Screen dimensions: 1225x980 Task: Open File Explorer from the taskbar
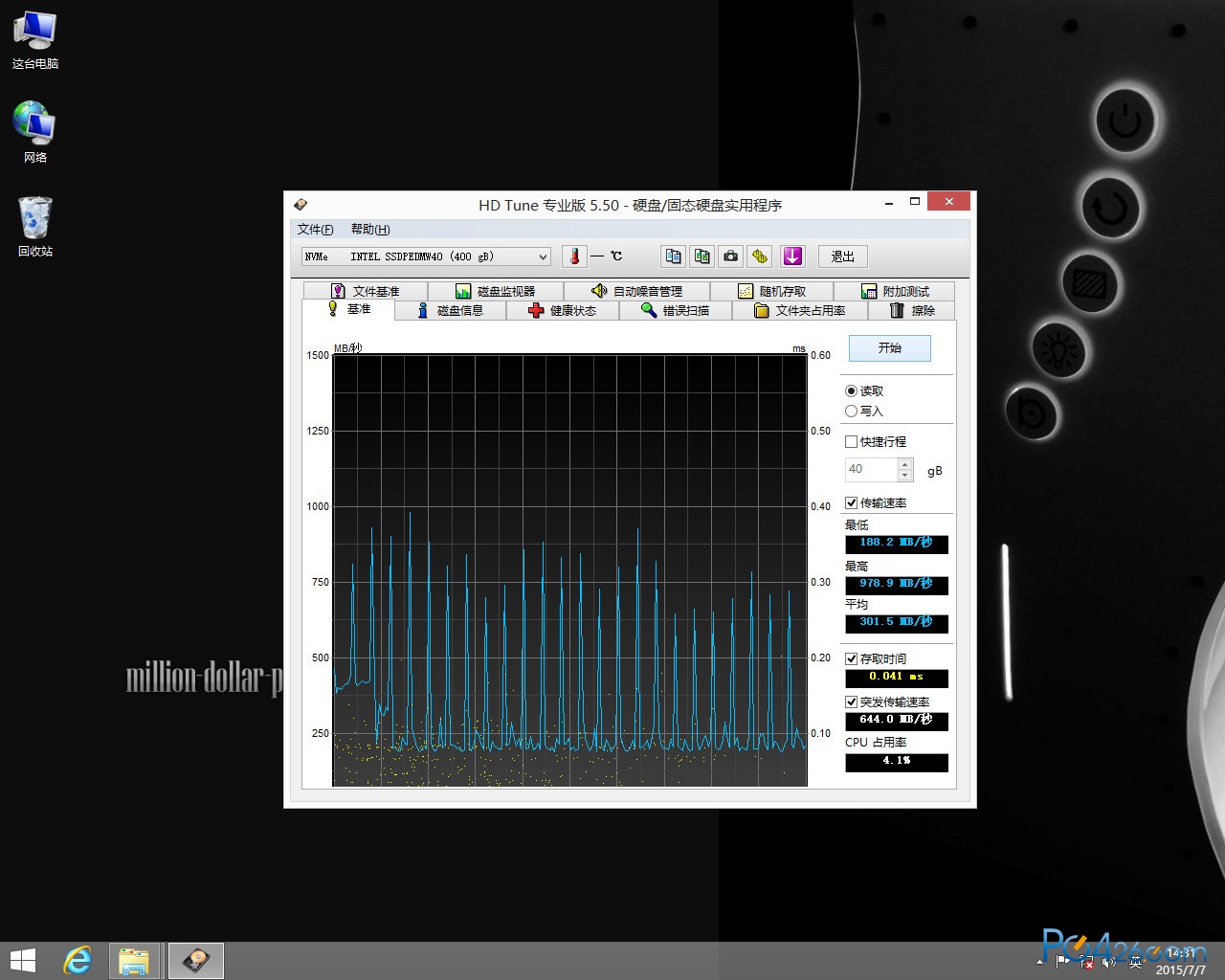pyautogui.click(x=134, y=961)
